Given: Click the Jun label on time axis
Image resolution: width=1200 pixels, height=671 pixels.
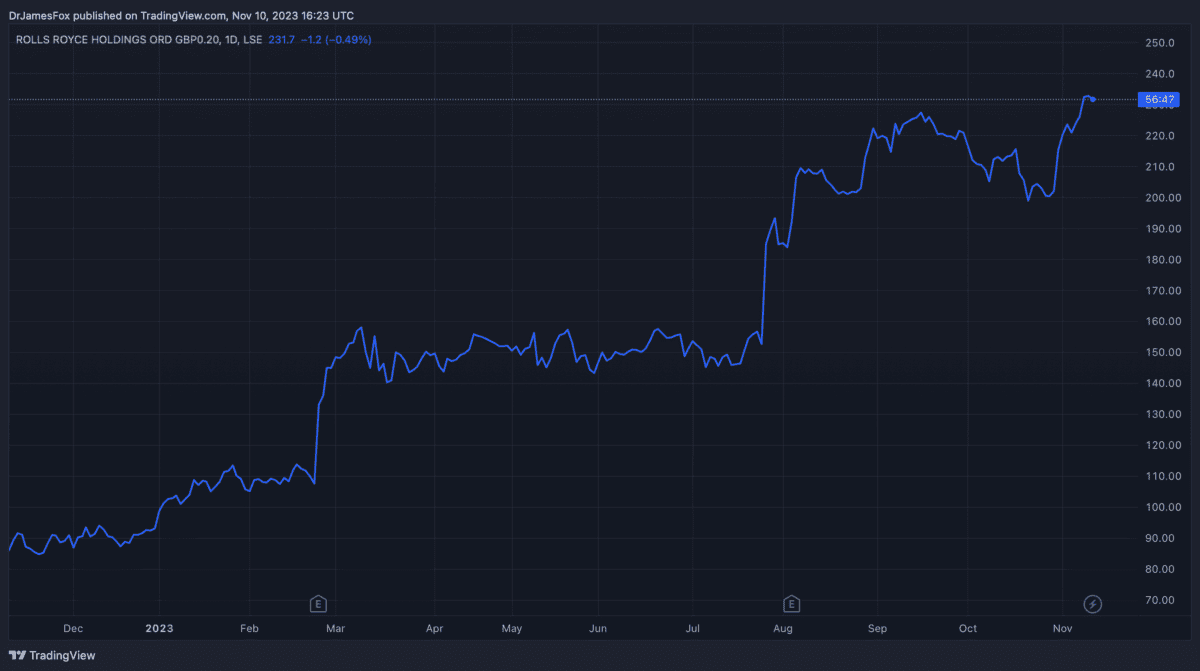Looking at the screenshot, I should 596,629.
